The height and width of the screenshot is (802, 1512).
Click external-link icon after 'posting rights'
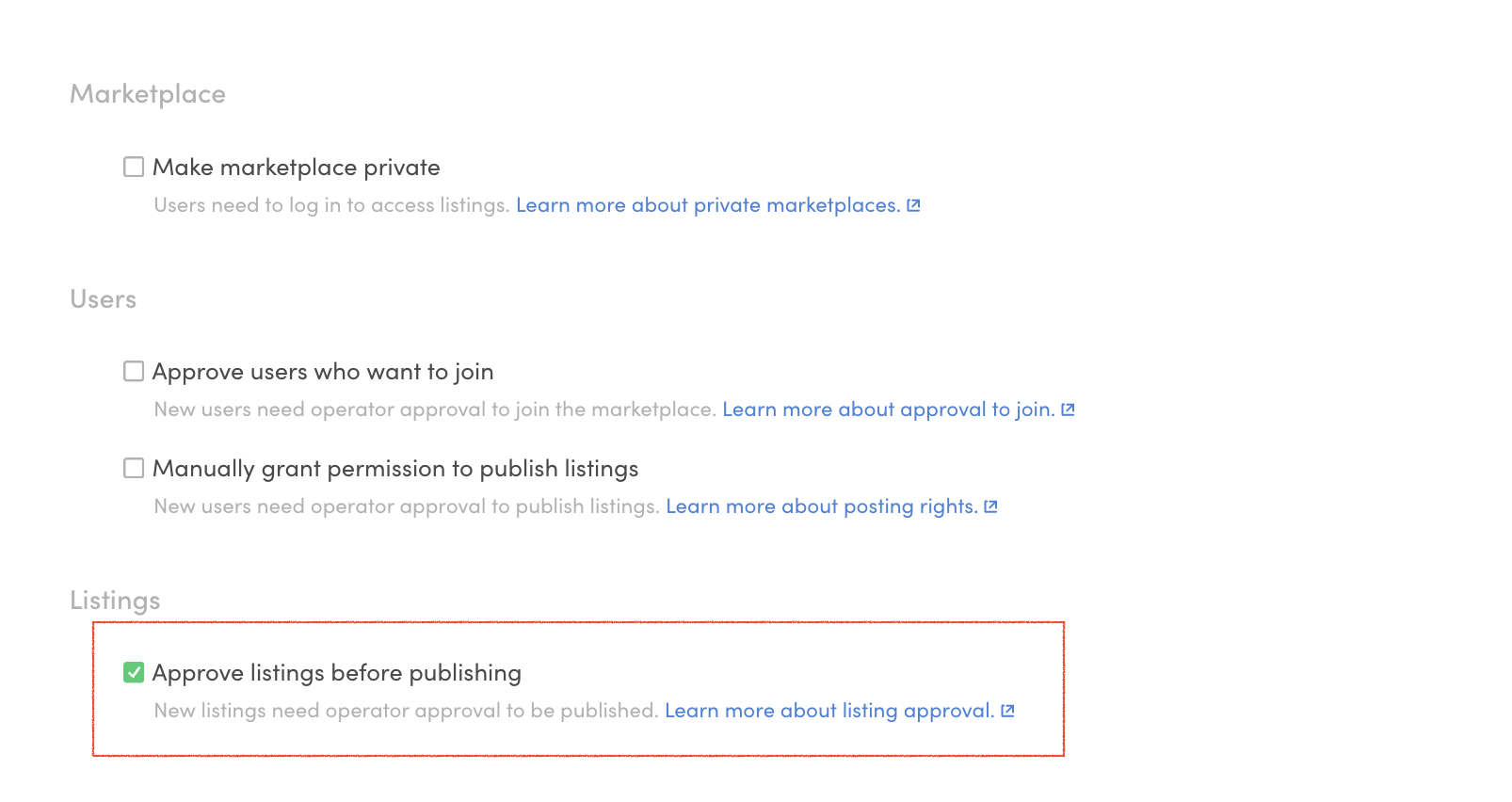(990, 506)
